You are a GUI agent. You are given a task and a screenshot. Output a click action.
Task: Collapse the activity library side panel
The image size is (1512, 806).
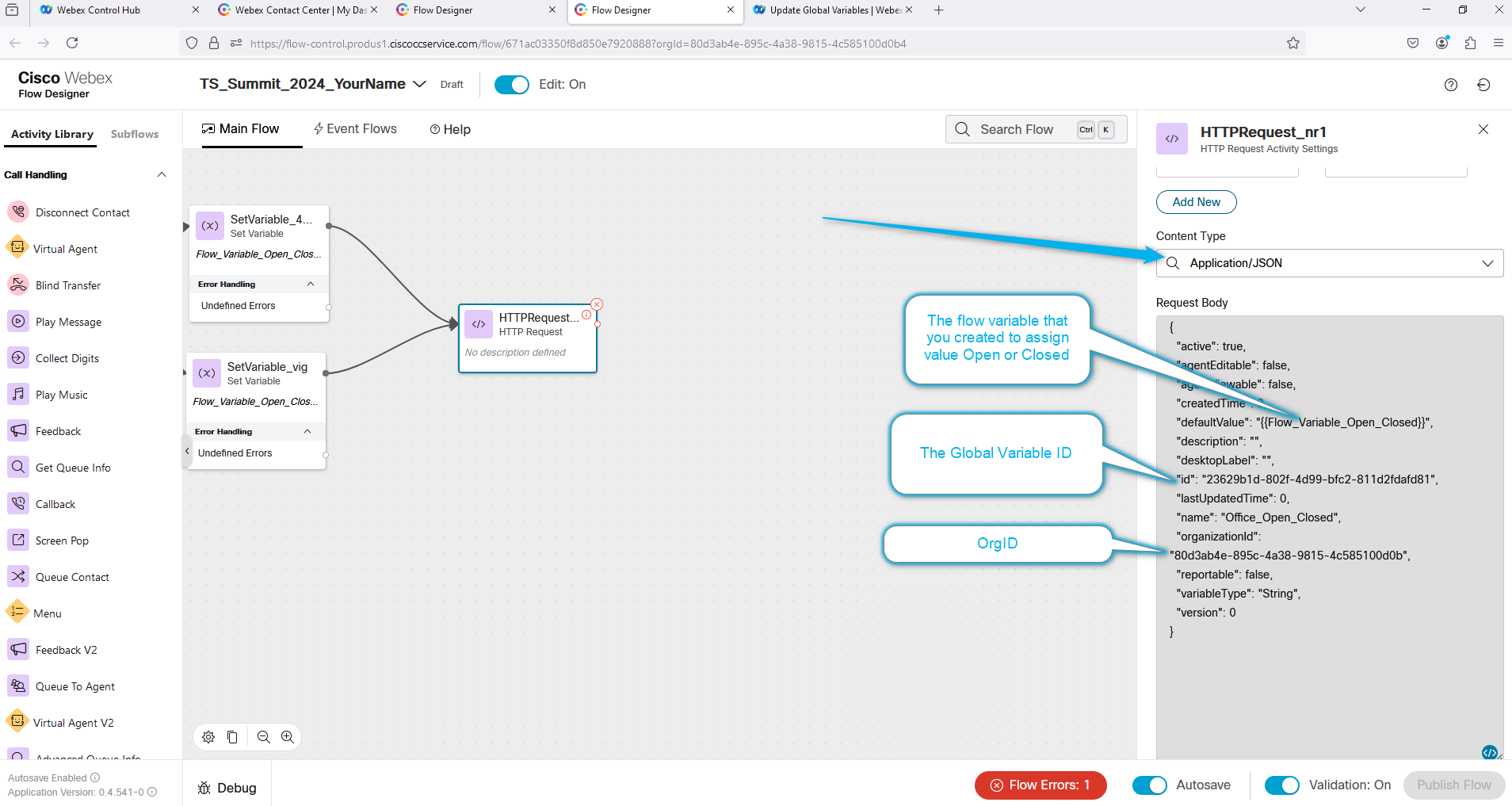coord(187,451)
